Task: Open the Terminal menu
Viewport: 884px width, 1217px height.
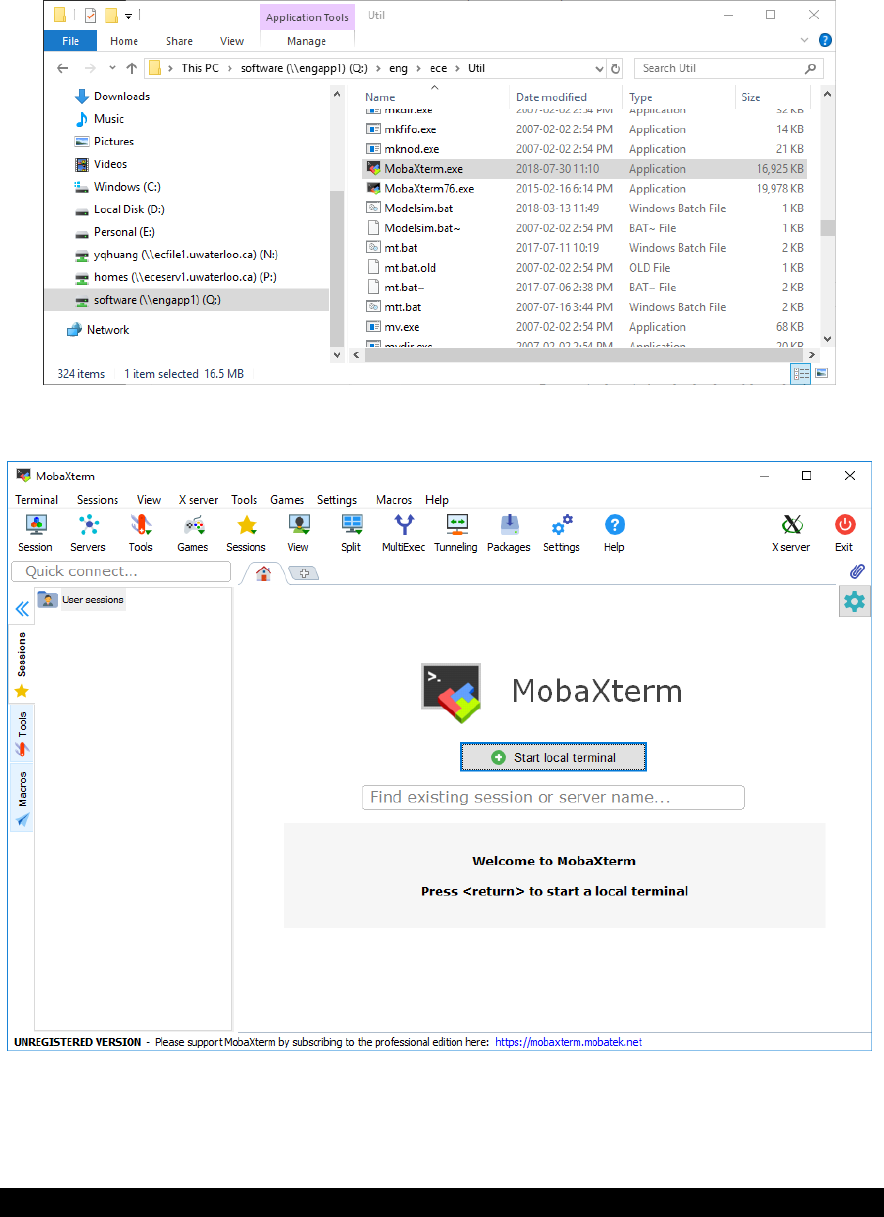Action: (x=37, y=500)
